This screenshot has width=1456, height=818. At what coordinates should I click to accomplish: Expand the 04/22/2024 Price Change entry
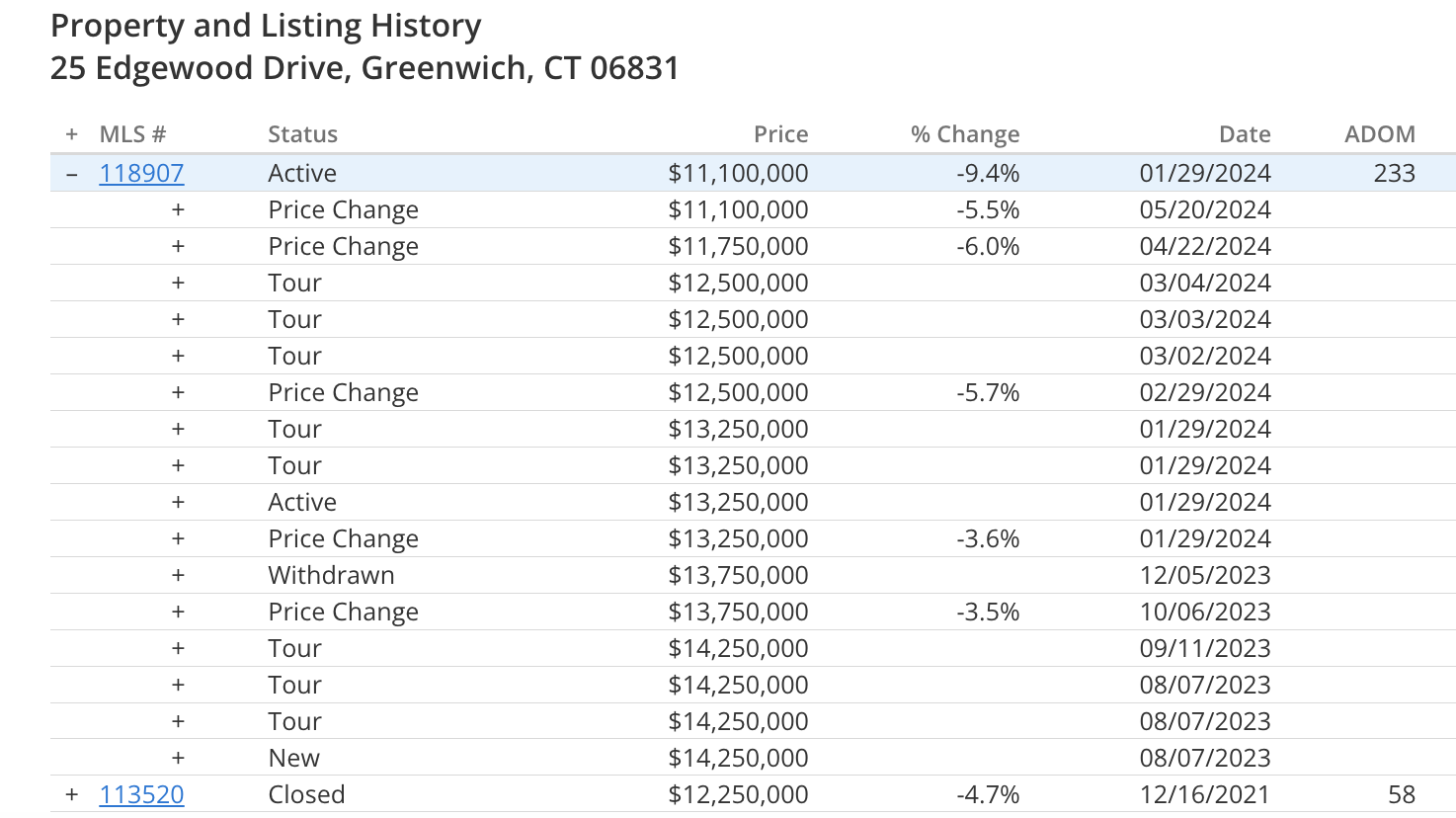point(178,246)
